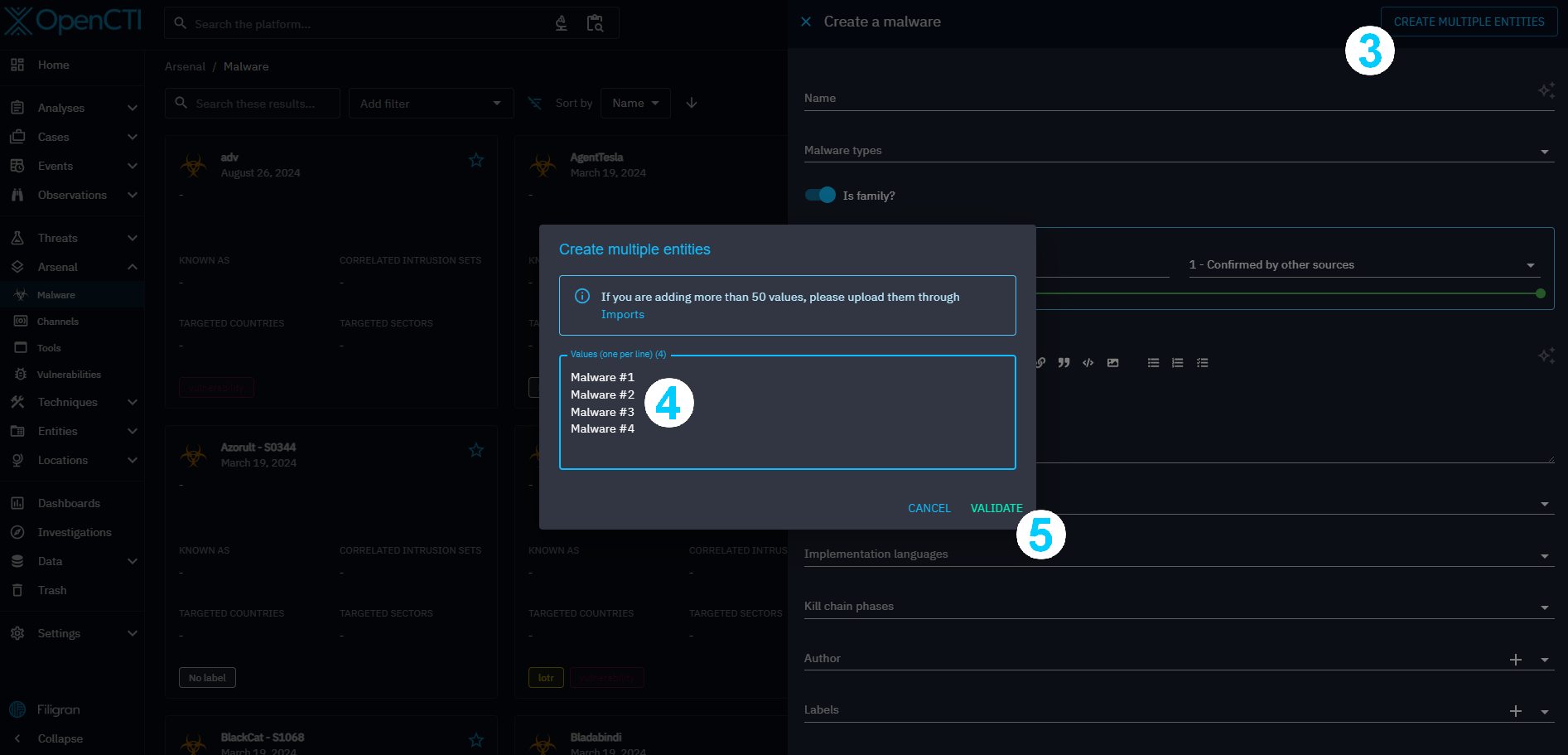This screenshot has height=755, width=1568.
Task: Open the Malware types dropdown
Action: coord(1544,152)
